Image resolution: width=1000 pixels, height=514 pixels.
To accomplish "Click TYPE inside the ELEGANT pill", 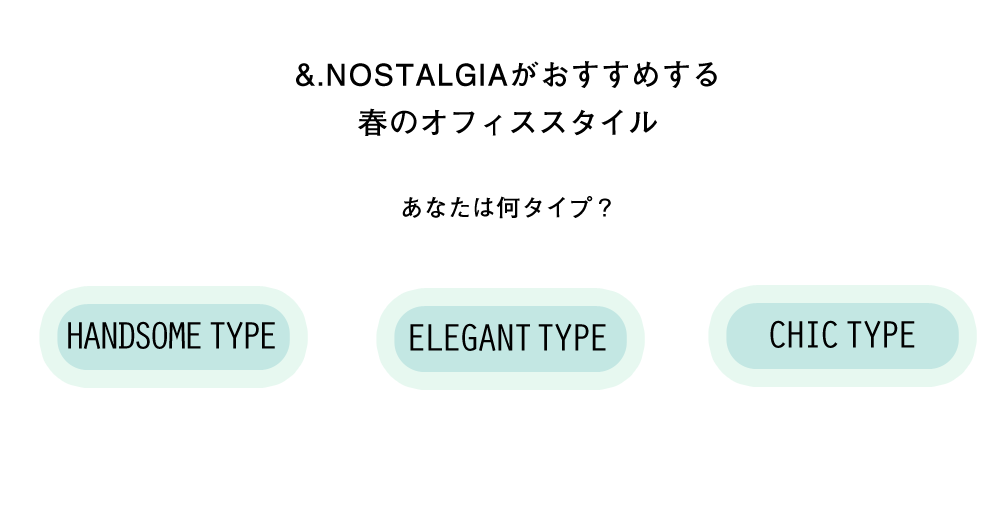I will (572, 338).
